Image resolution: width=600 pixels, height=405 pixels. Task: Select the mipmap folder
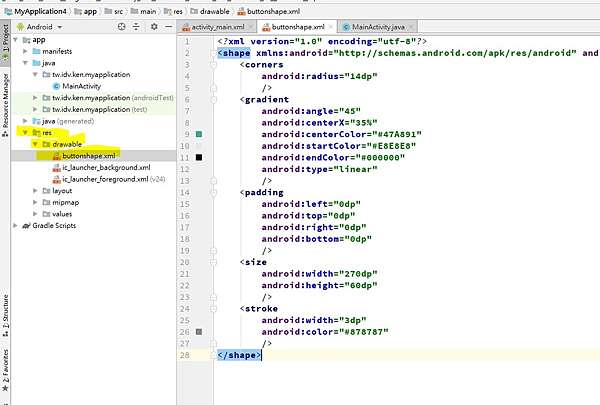click(60, 202)
